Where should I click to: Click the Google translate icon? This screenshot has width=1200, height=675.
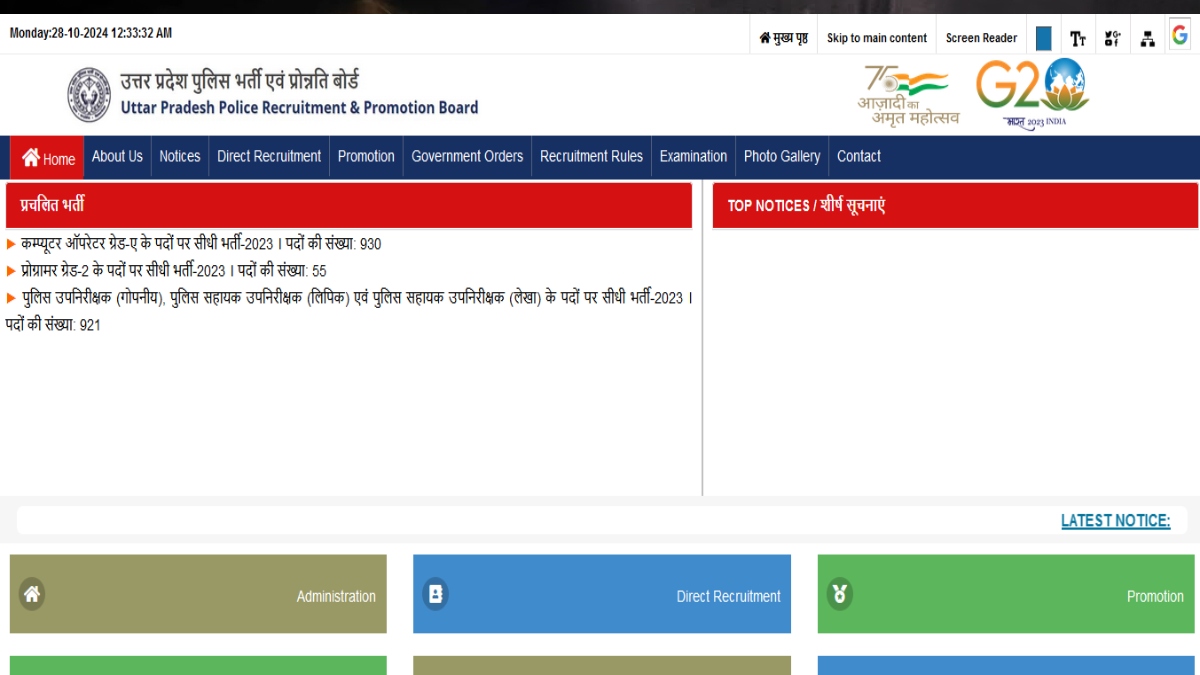pos(1180,36)
